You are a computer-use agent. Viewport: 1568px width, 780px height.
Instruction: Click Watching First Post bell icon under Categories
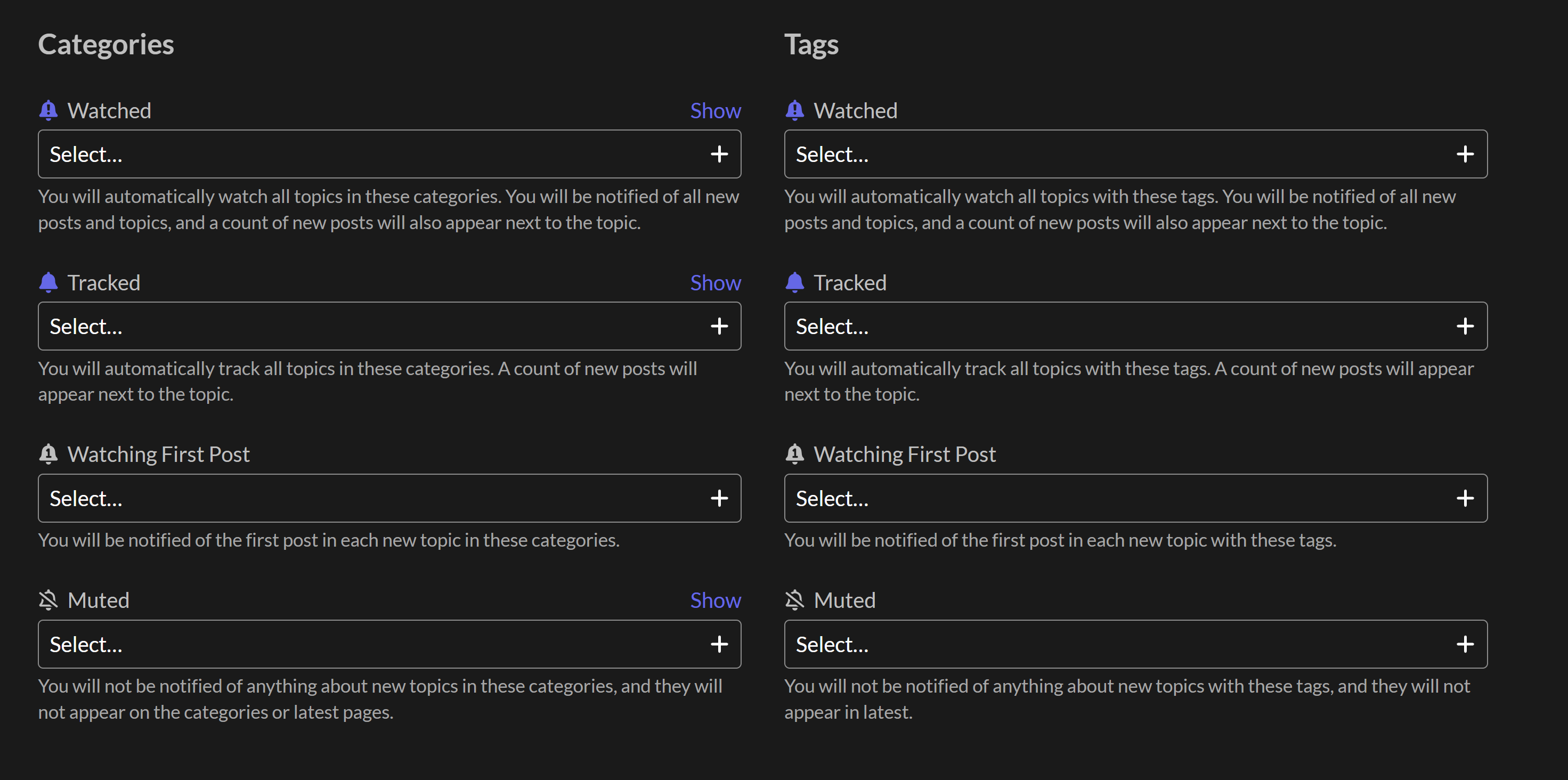(48, 454)
